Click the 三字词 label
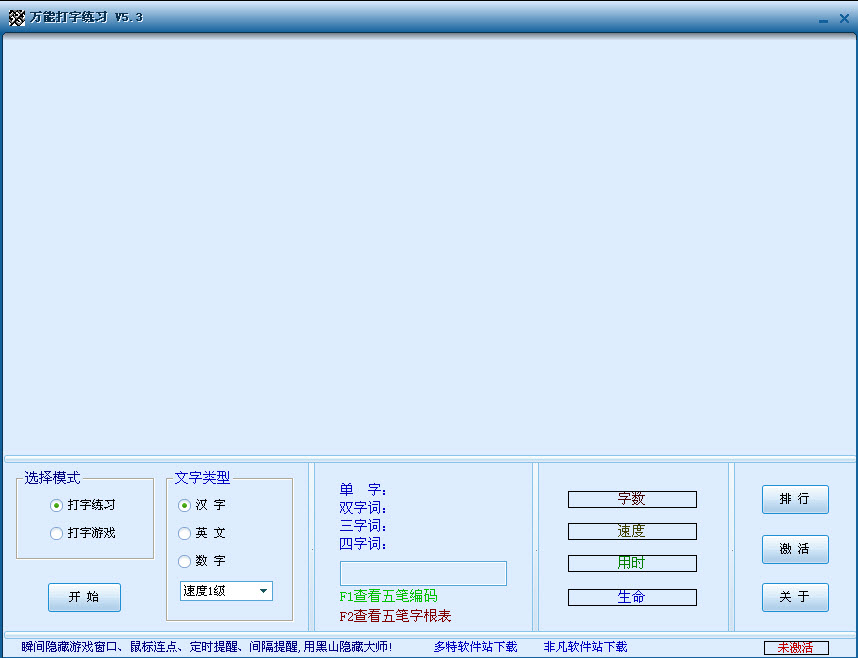 363,526
